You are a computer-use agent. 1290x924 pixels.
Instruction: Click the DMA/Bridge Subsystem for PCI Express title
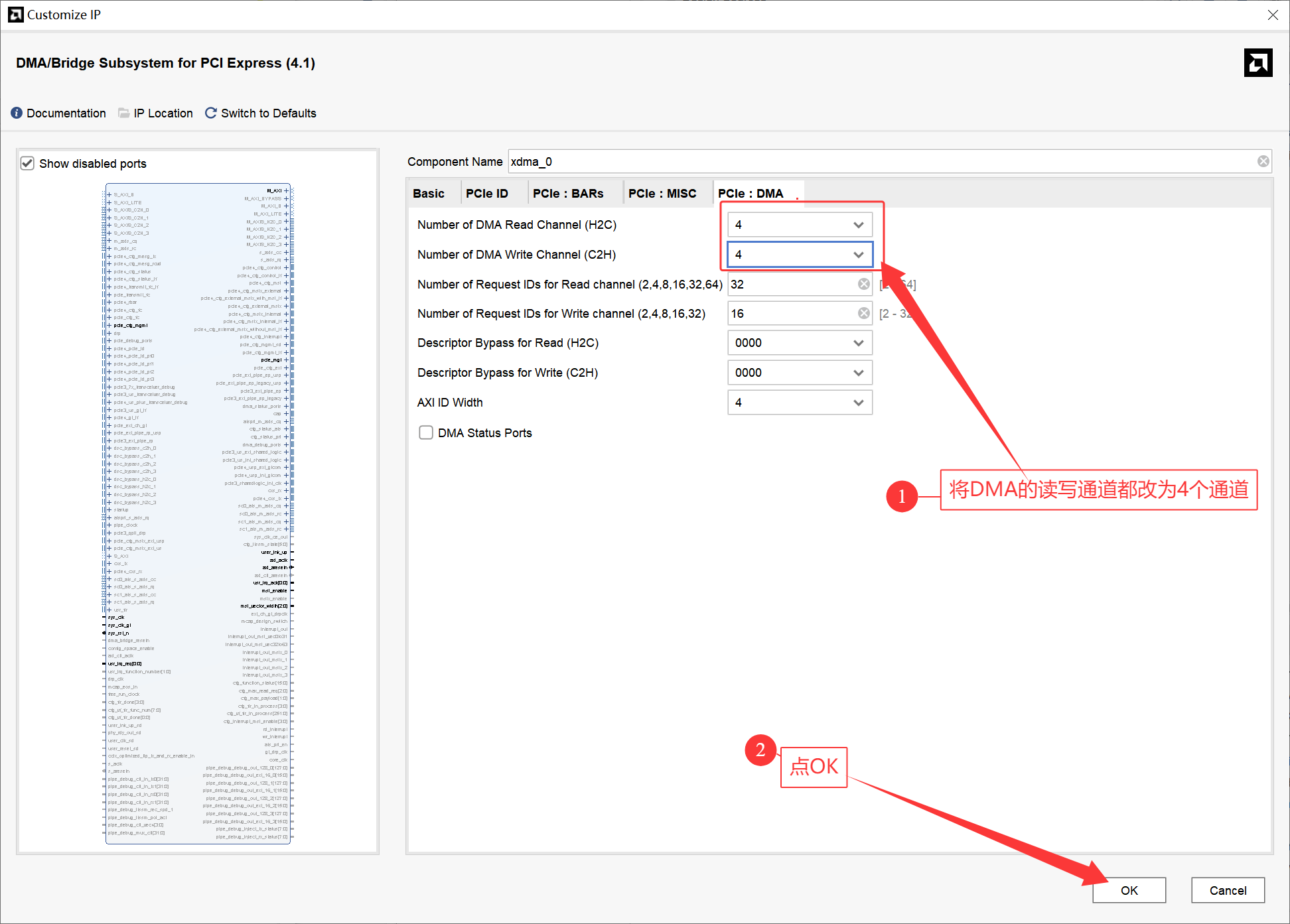pos(165,63)
